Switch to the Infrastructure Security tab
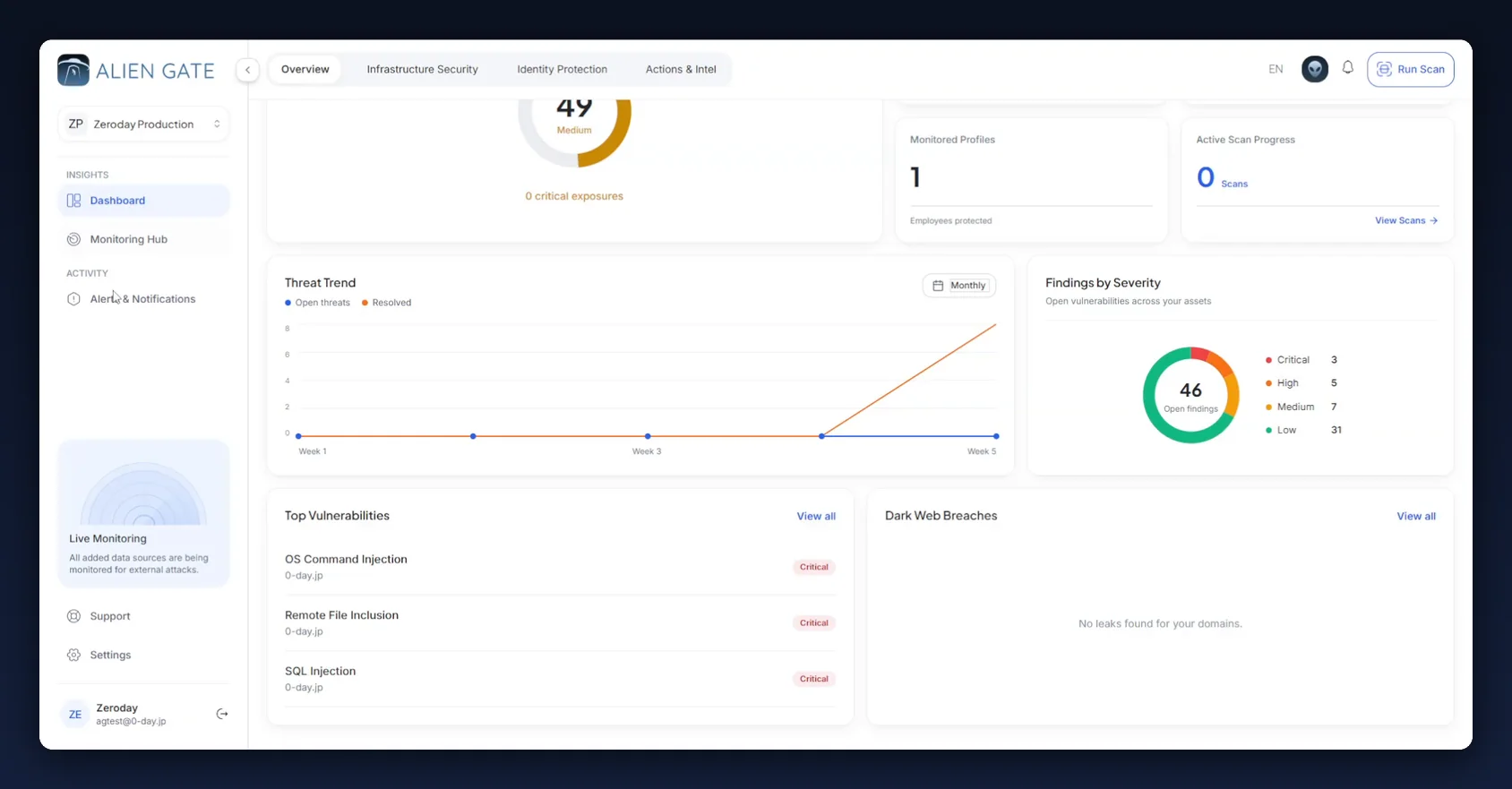 pyautogui.click(x=422, y=69)
